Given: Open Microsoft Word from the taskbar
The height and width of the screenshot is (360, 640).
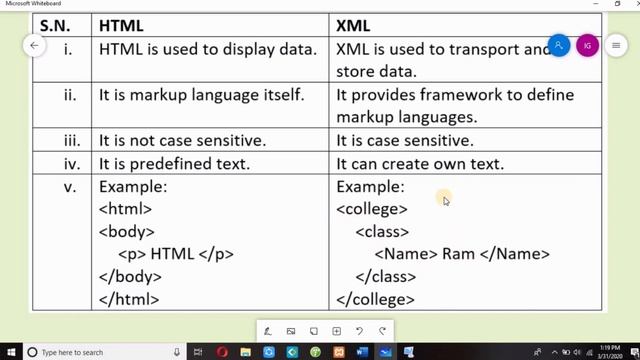Looking at the screenshot, I should [362, 352].
